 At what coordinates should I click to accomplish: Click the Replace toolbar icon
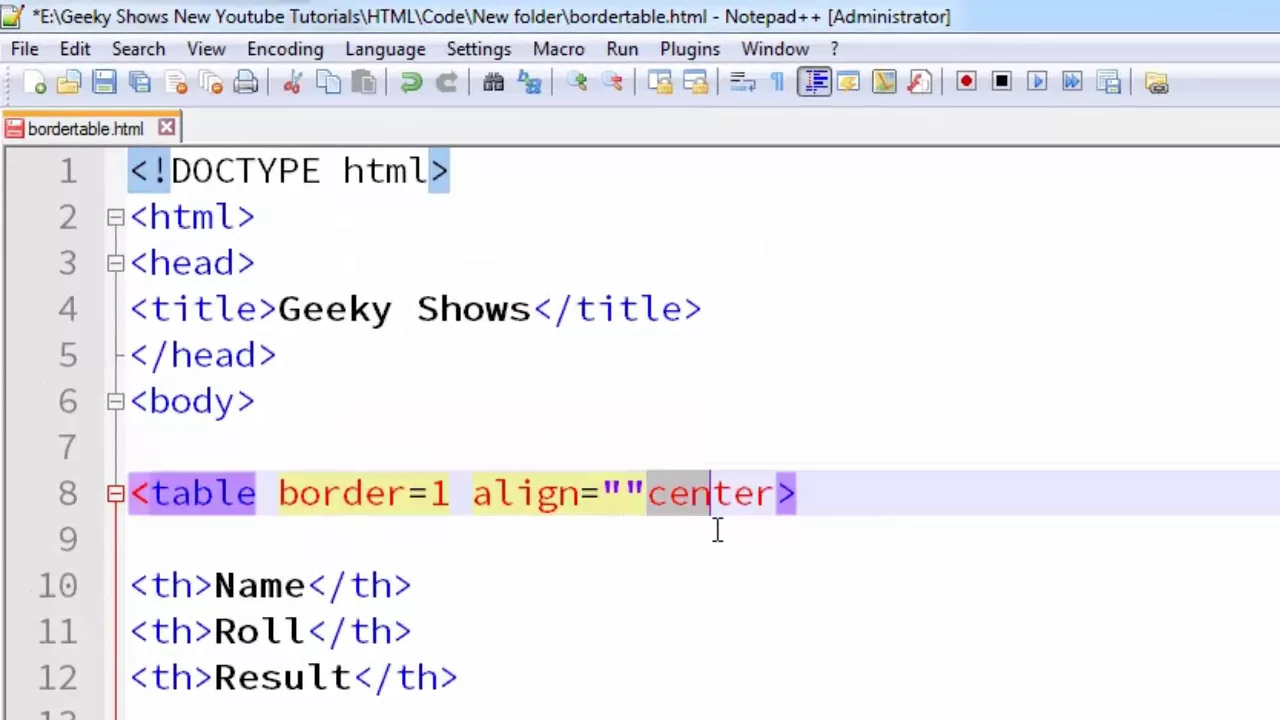click(529, 83)
